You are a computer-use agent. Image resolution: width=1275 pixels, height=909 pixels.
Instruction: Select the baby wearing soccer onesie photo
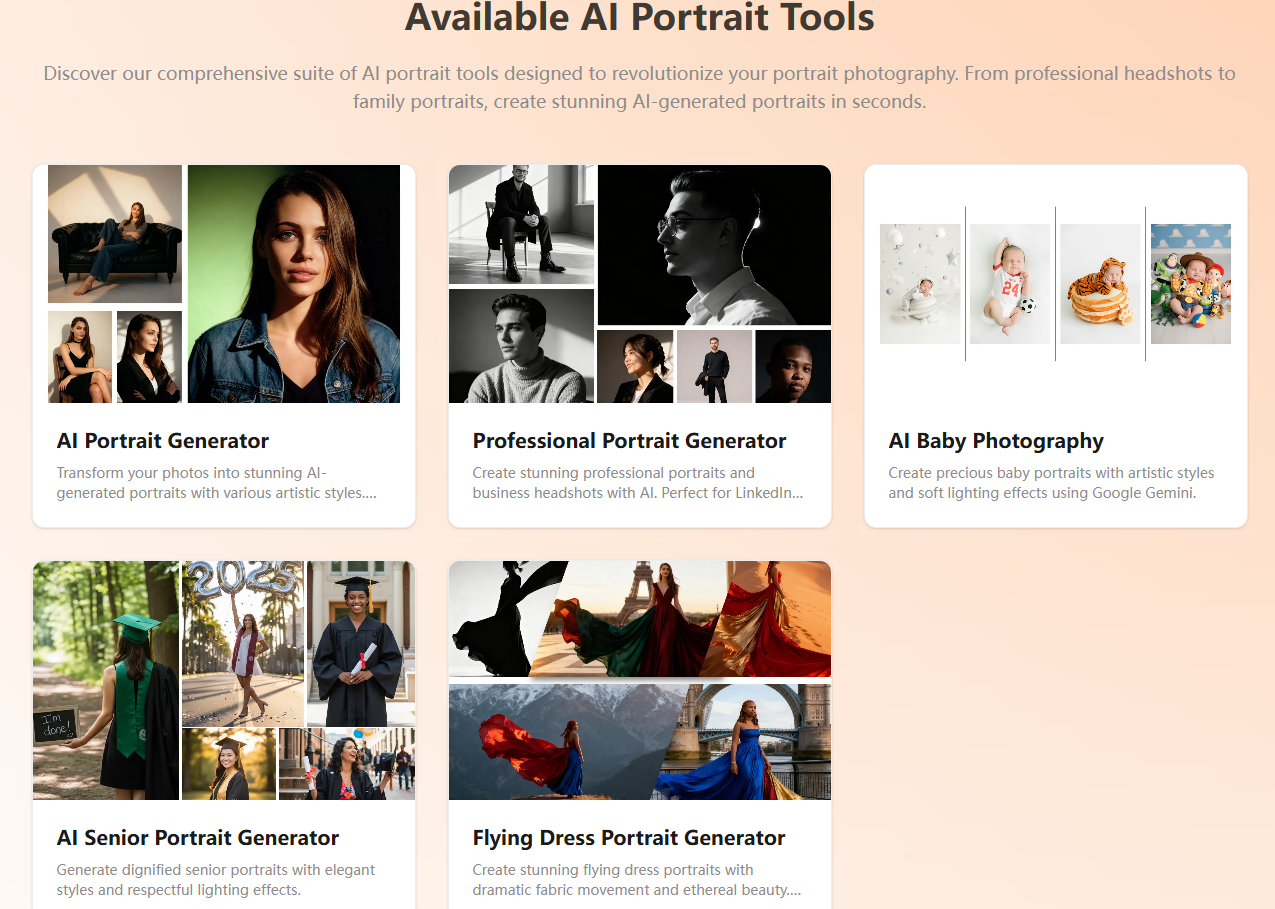[1010, 283]
